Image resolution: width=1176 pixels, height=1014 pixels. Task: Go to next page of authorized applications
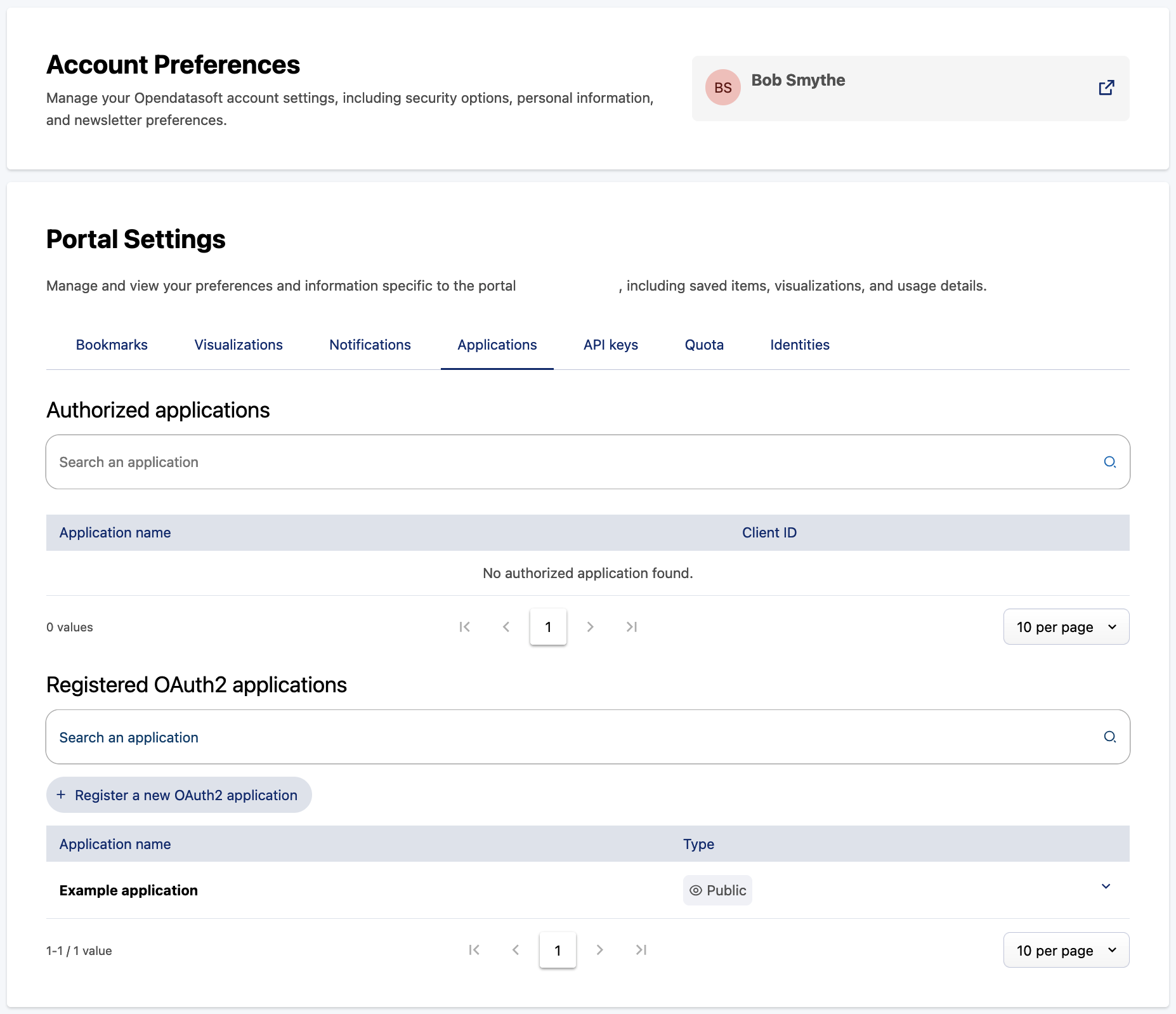coord(590,627)
